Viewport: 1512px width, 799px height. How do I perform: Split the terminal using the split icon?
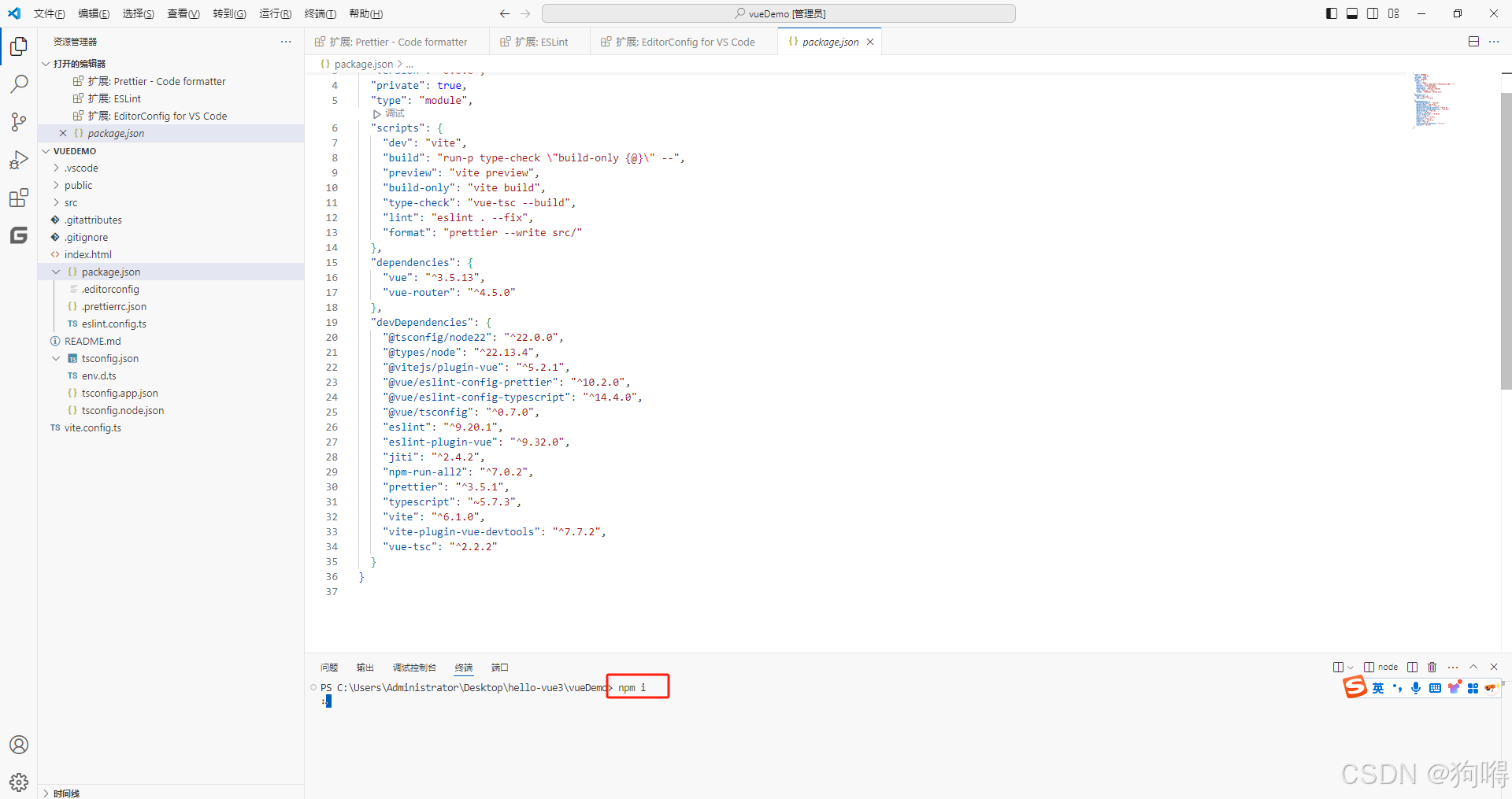click(x=1412, y=667)
